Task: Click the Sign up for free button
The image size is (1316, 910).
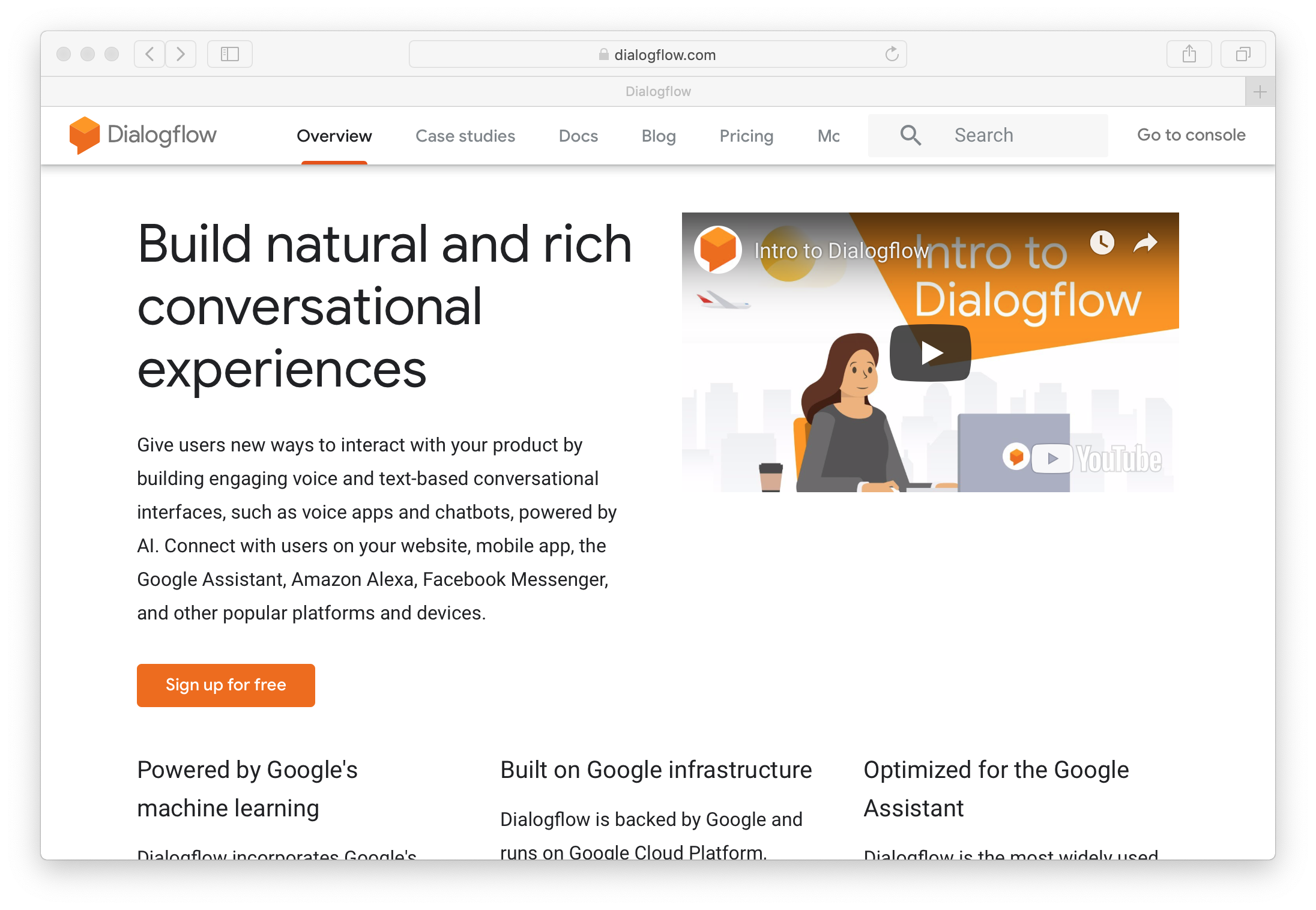Action: point(226,685)
